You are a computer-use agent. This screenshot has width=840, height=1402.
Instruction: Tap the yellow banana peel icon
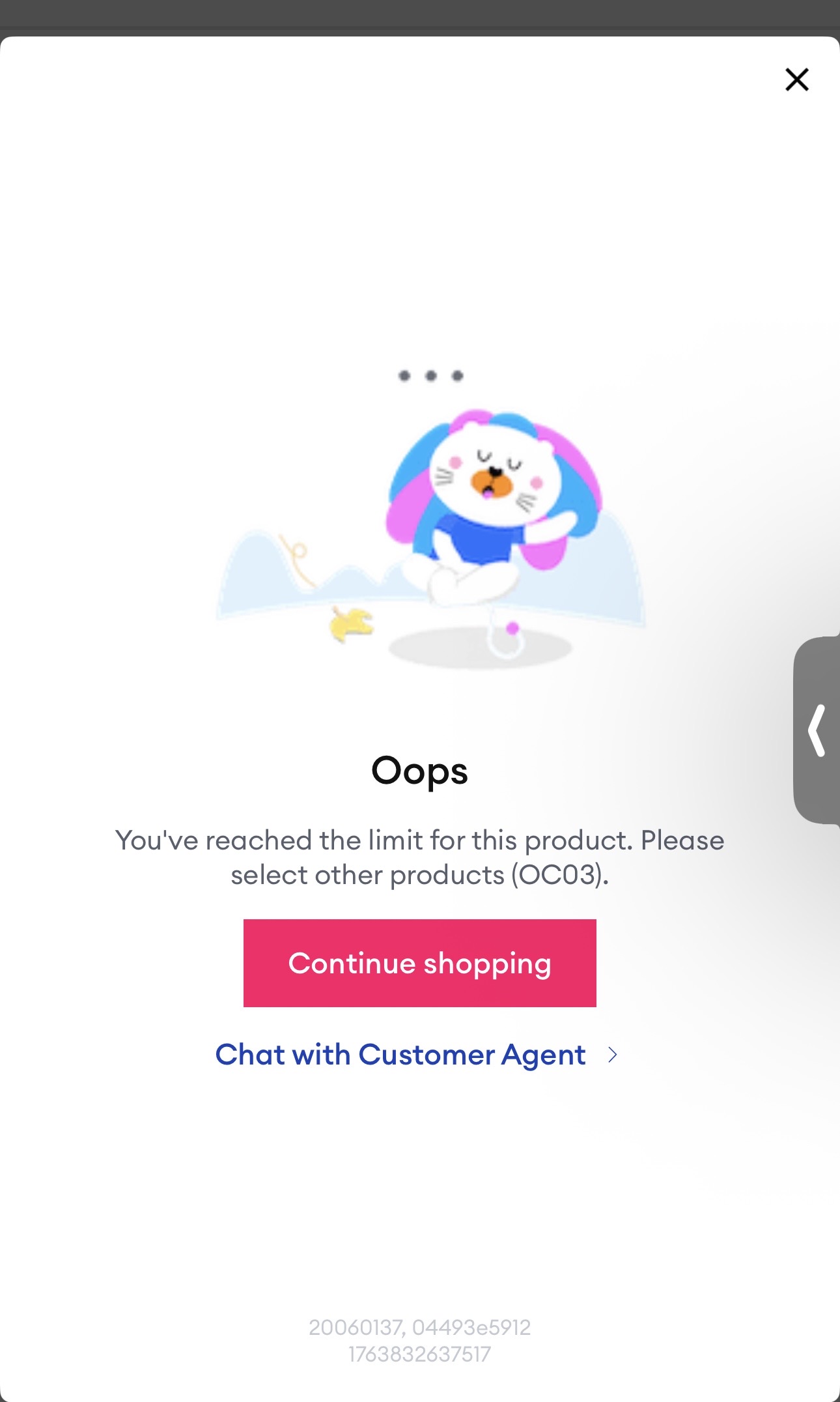pos(351,624)
